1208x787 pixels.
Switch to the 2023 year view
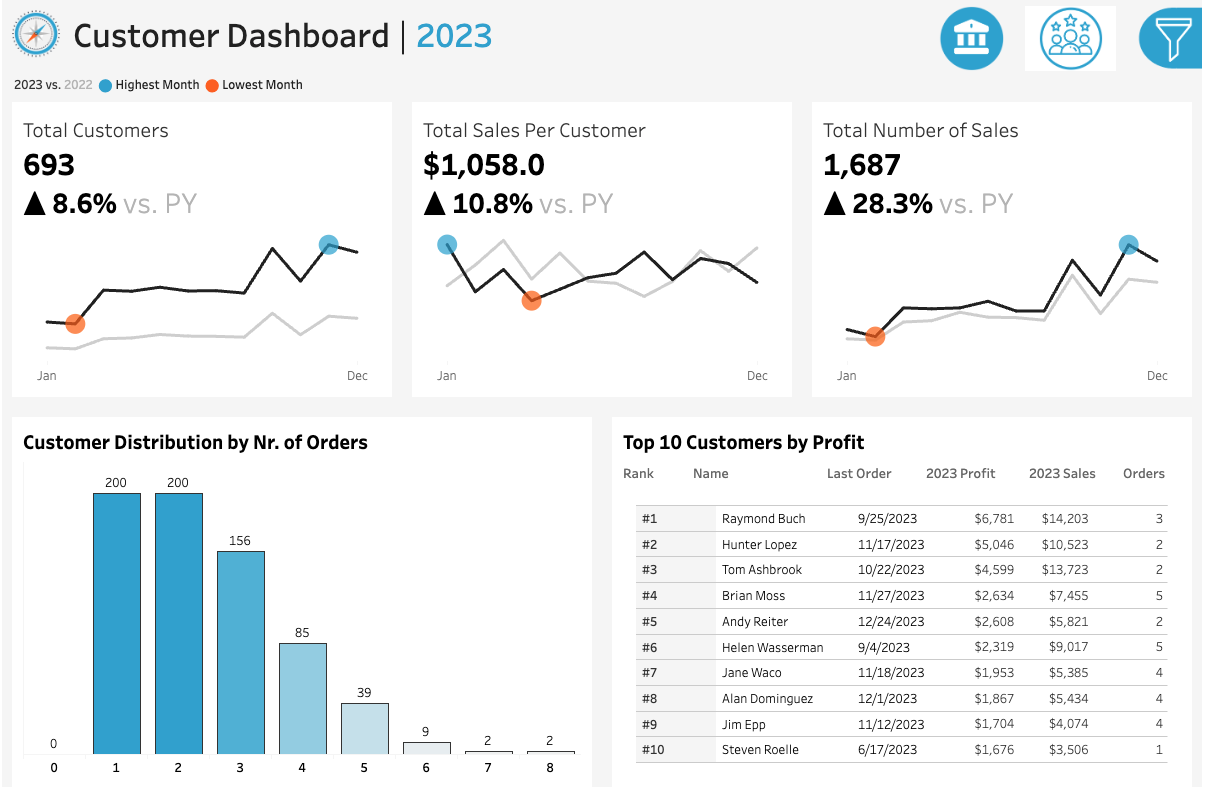point(452,36)
